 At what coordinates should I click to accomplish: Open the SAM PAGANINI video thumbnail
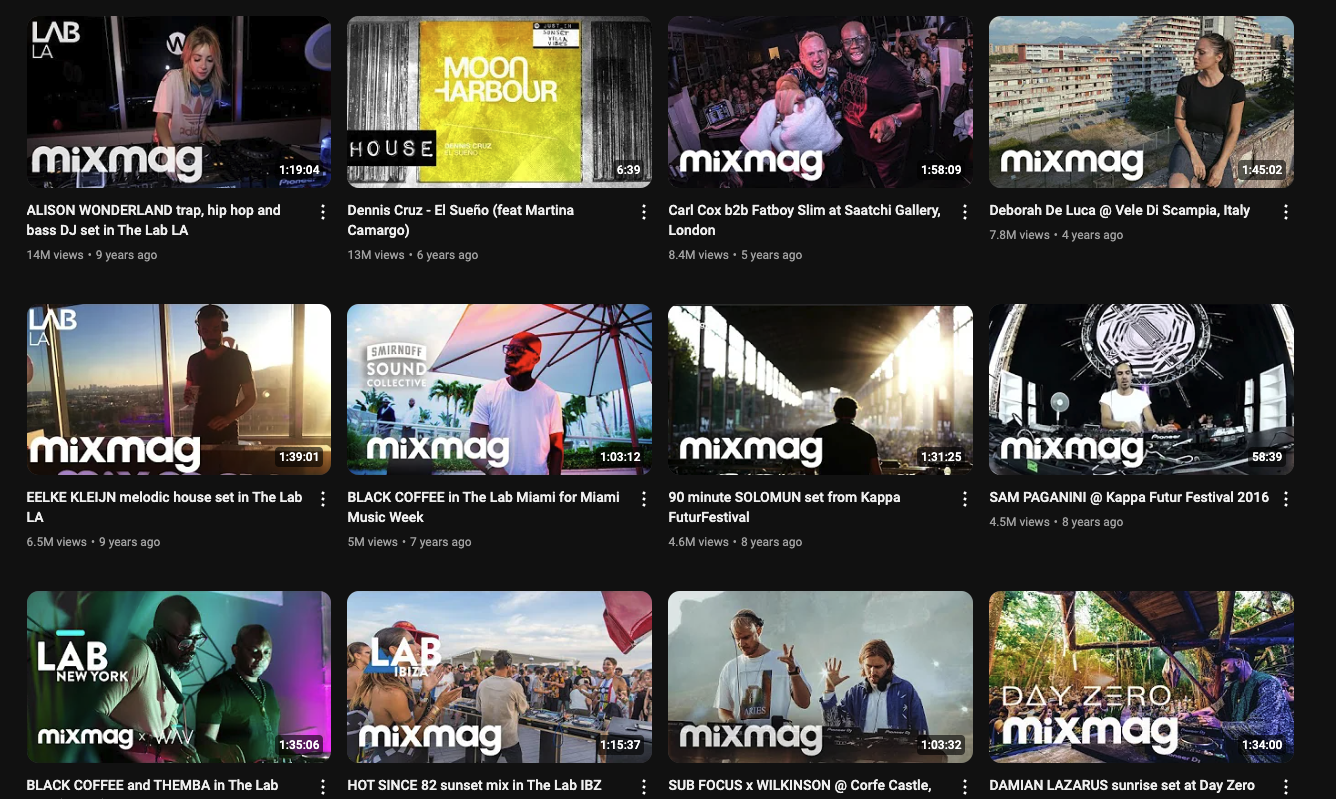[x=1141, y=389]
